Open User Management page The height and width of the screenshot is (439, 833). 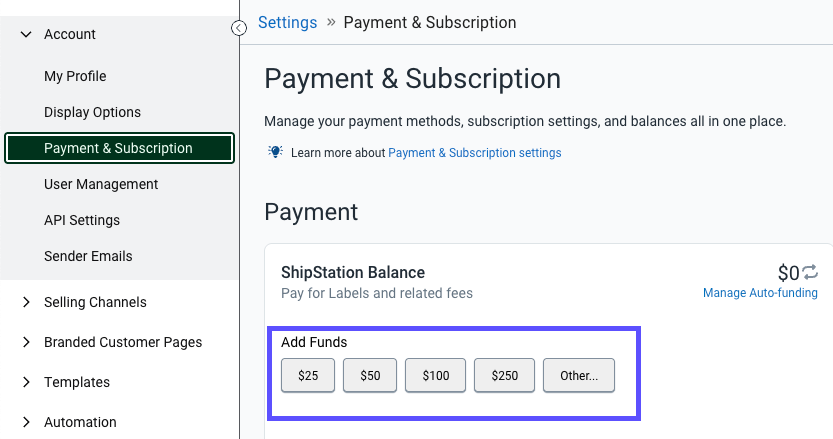pyautogui.click(x=101, y=184)
